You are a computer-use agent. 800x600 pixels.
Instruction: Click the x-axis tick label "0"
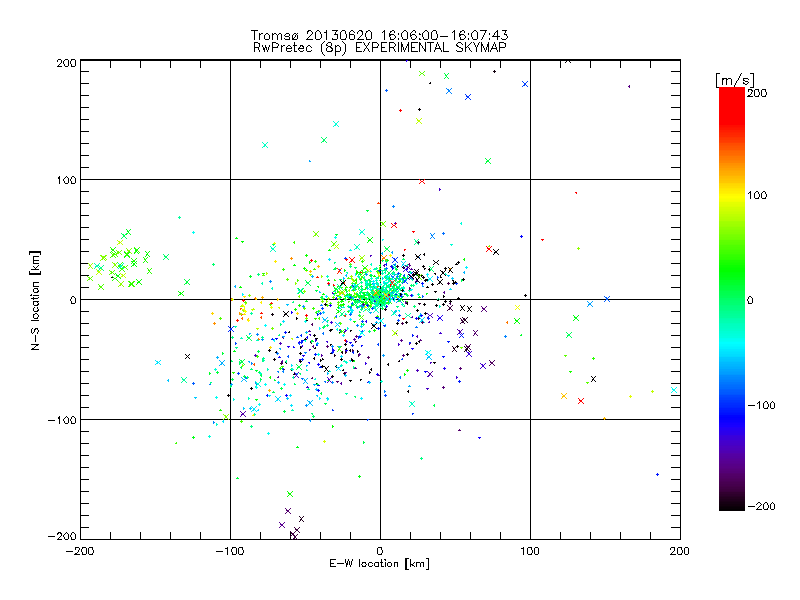(380, 551)
